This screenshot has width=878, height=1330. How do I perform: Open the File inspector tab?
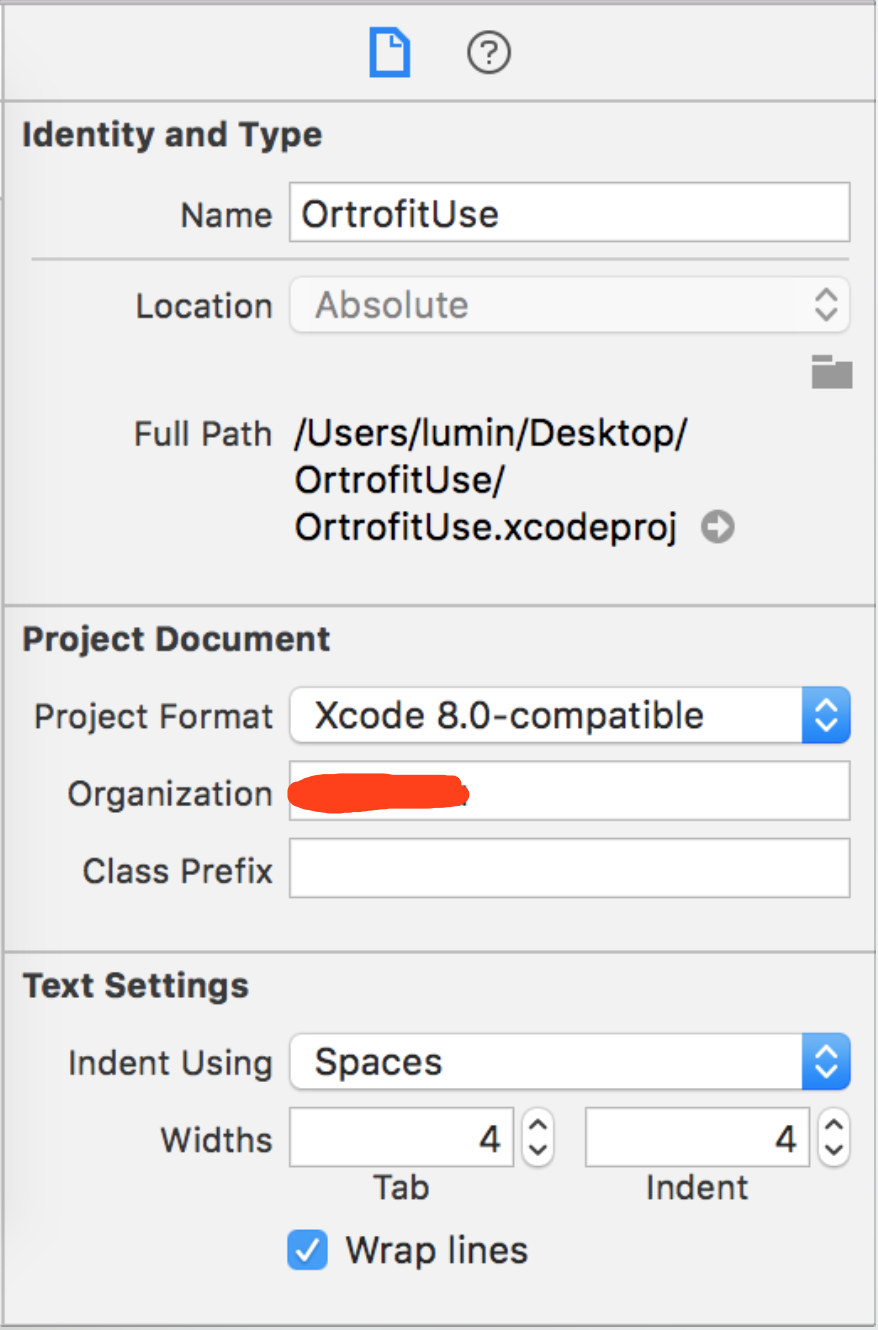[389, 52]
